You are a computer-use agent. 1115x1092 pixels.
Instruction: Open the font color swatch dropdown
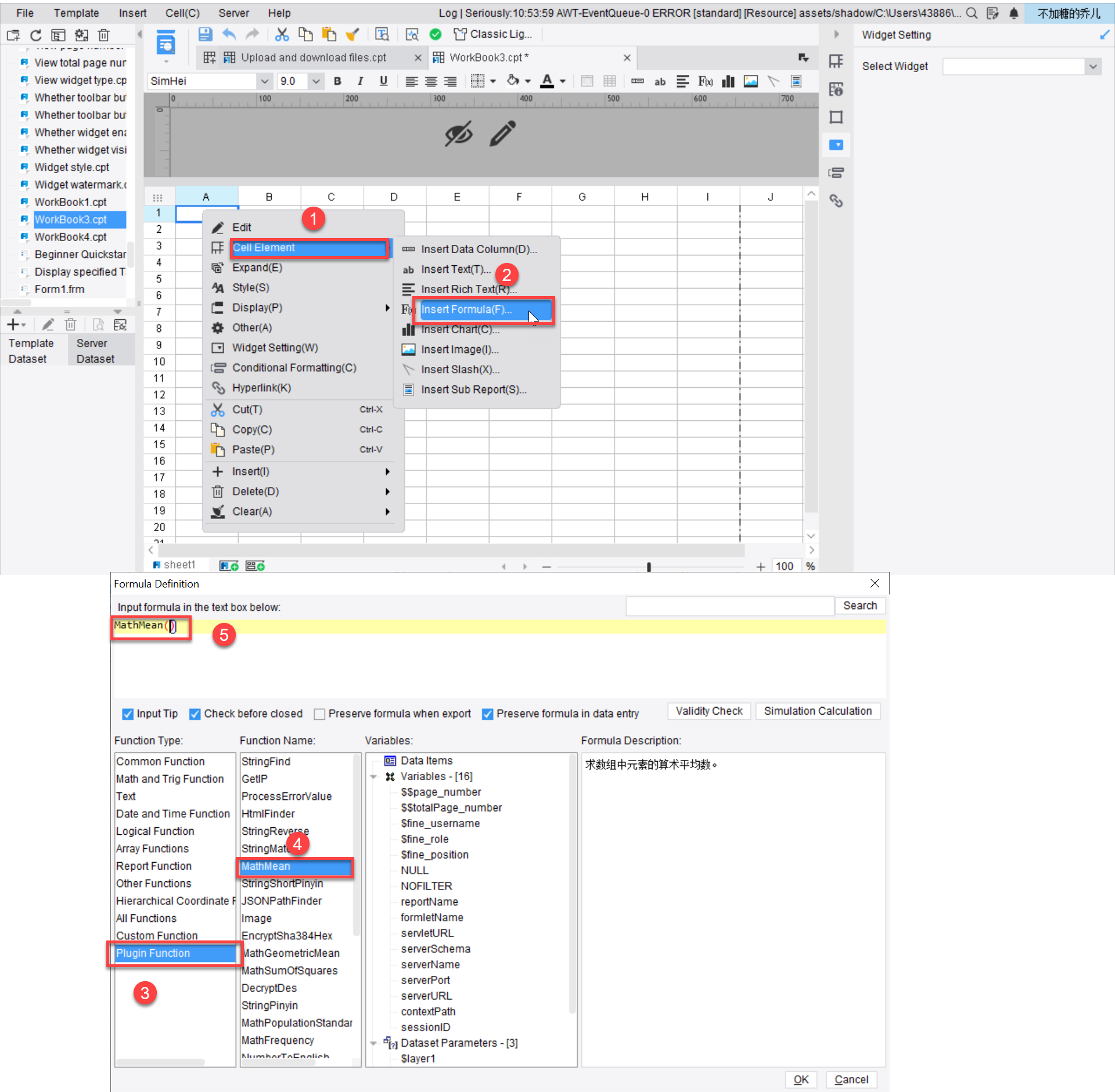point(562,82)
